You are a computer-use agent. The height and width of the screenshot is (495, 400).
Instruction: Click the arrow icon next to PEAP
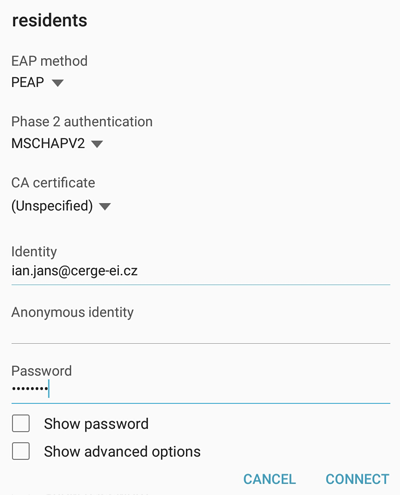click(58, 83)
